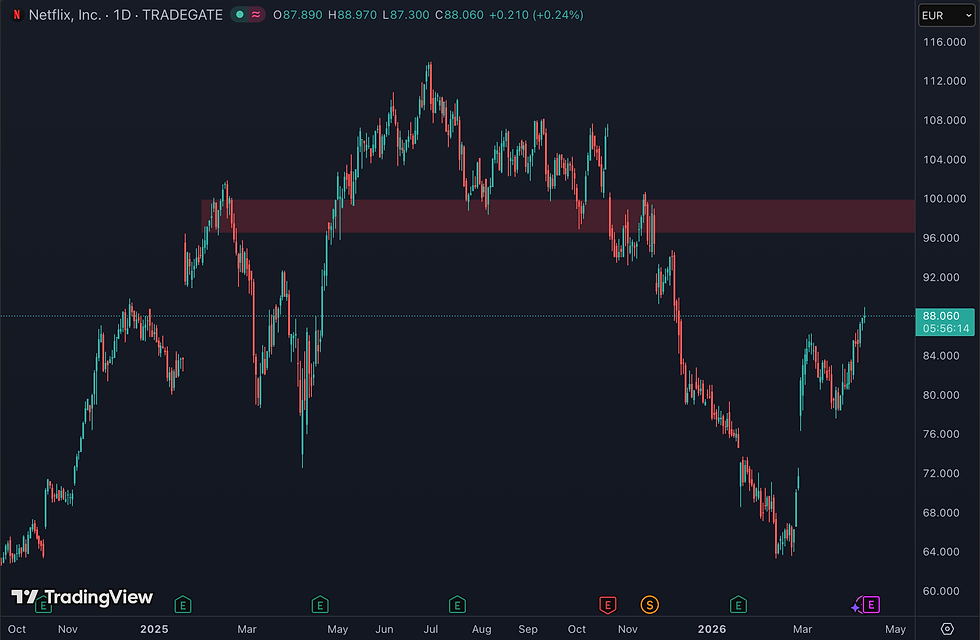This screenshot has width=980, height=640.
Task: Click the Jun label on the time axis
Action: 384,629
